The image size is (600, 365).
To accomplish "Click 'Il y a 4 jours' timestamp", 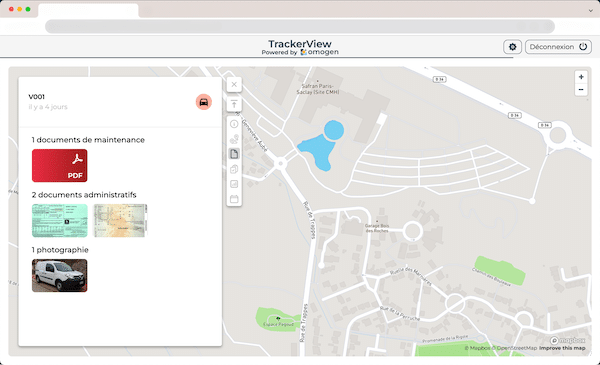I will (x=48, y=107).
